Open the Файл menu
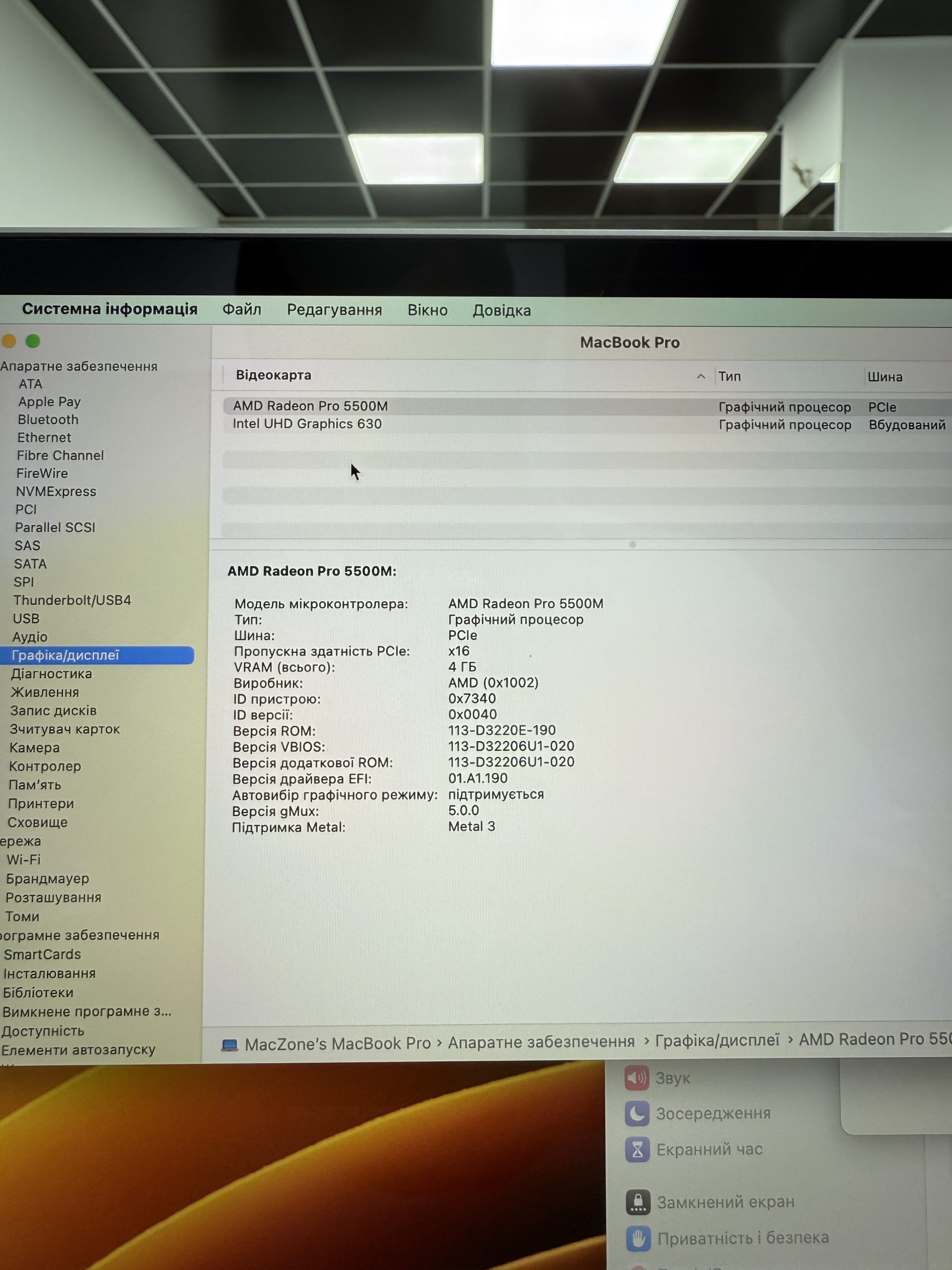The image size is (952, 1270). 241,310
